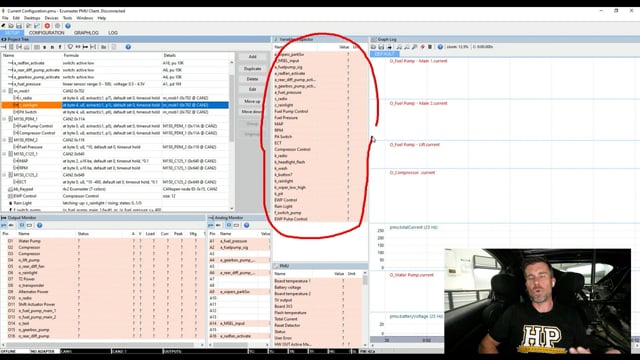This screenshot has width=640, height=360.
Task: Click the pin view icon in Analog Monitor toolbar
Action: coord(211,225)
